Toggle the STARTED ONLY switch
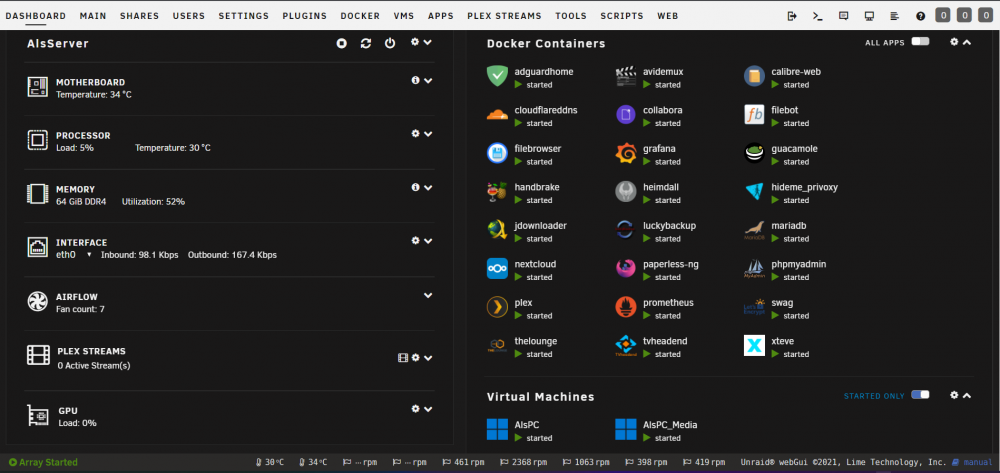 tap(920, 395)
